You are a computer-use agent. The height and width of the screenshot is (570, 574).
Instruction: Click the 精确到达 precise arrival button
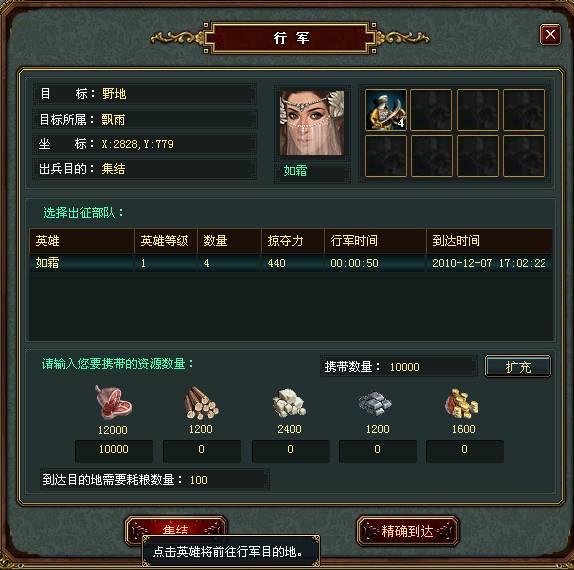pos(407,531)
